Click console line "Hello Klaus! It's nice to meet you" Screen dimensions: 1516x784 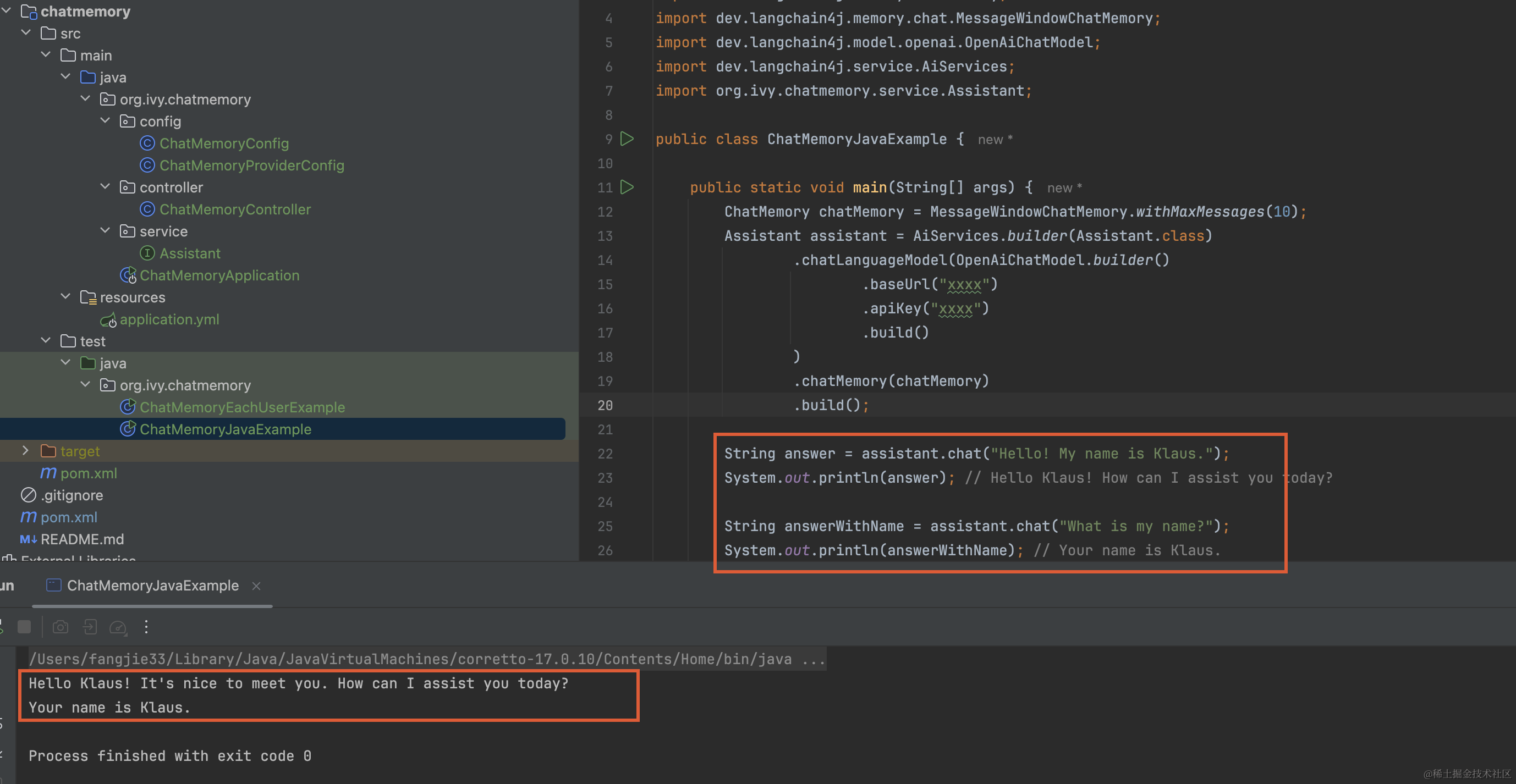pyautogui.click(x=298, y=683)
